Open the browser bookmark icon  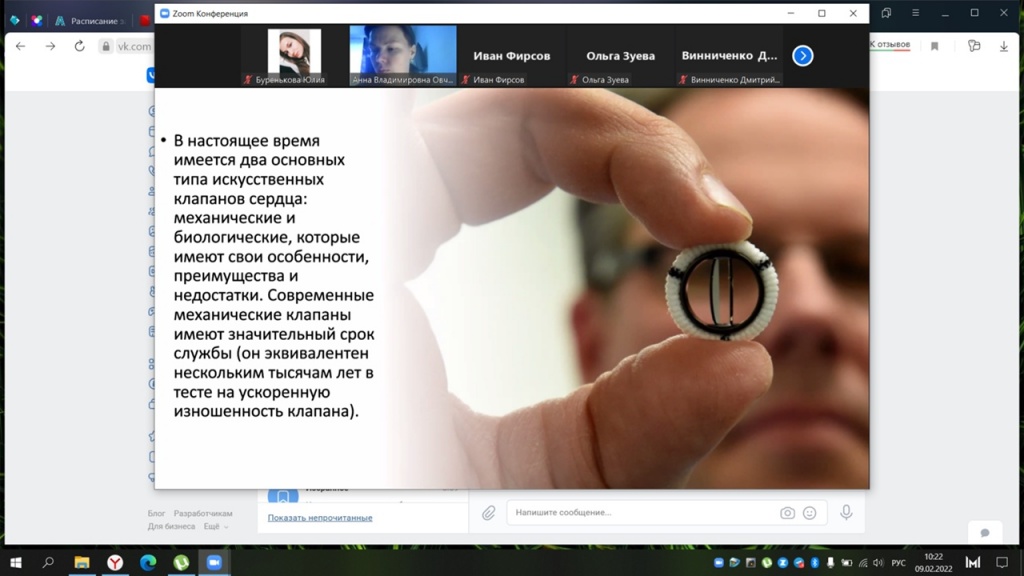pos(935,46)
